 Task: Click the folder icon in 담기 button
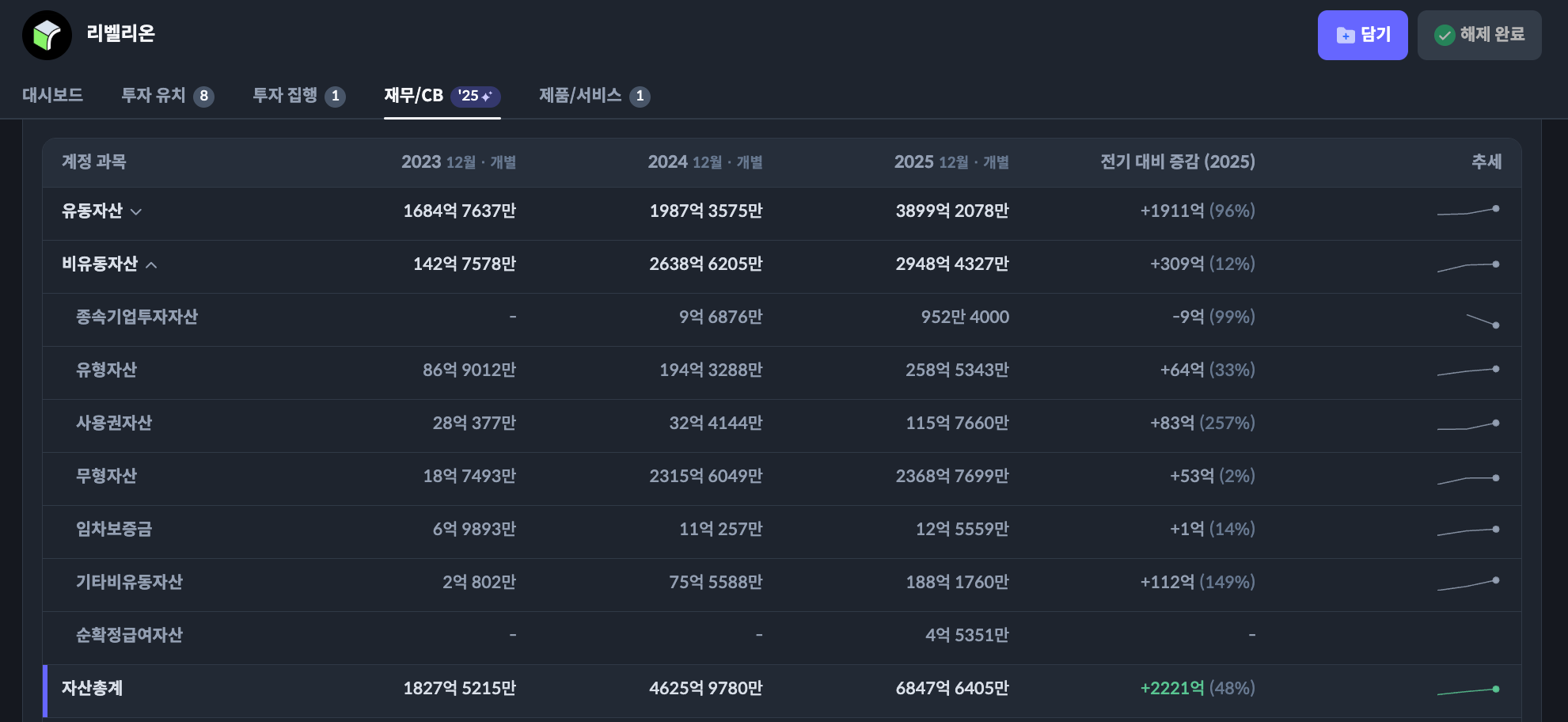(1345, 35)
